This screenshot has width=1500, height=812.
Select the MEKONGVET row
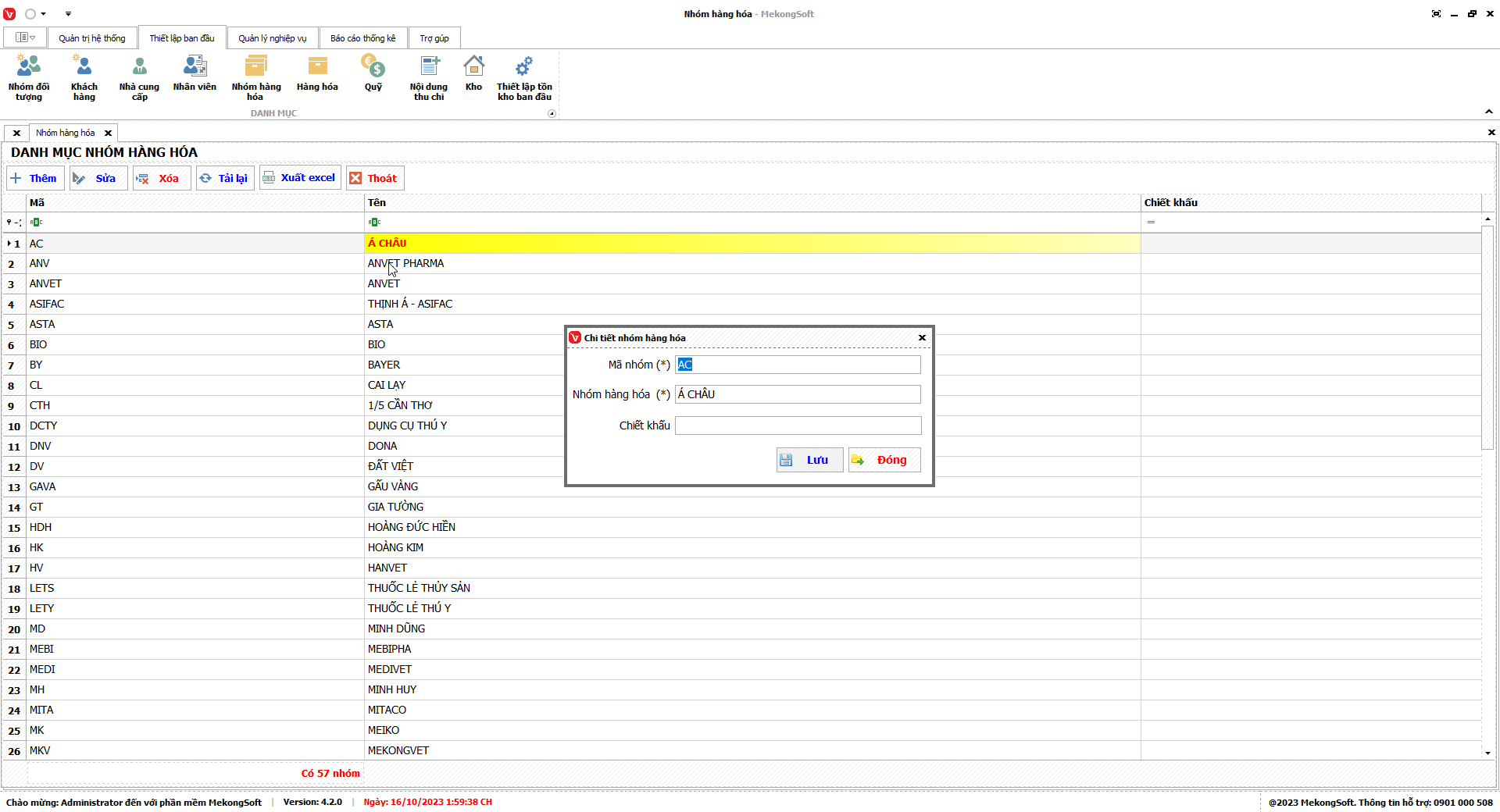[741, 751]
